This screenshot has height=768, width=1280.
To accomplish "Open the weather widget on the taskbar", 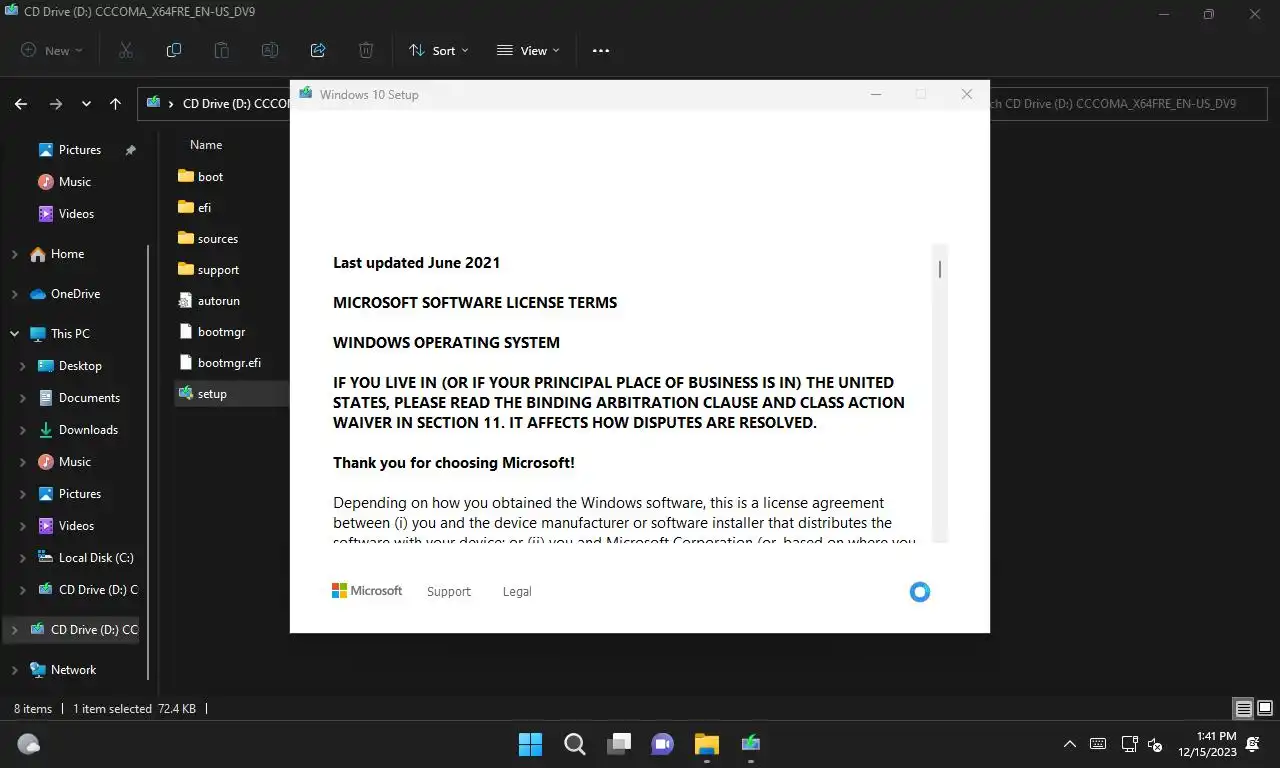I will coord(29,744).
